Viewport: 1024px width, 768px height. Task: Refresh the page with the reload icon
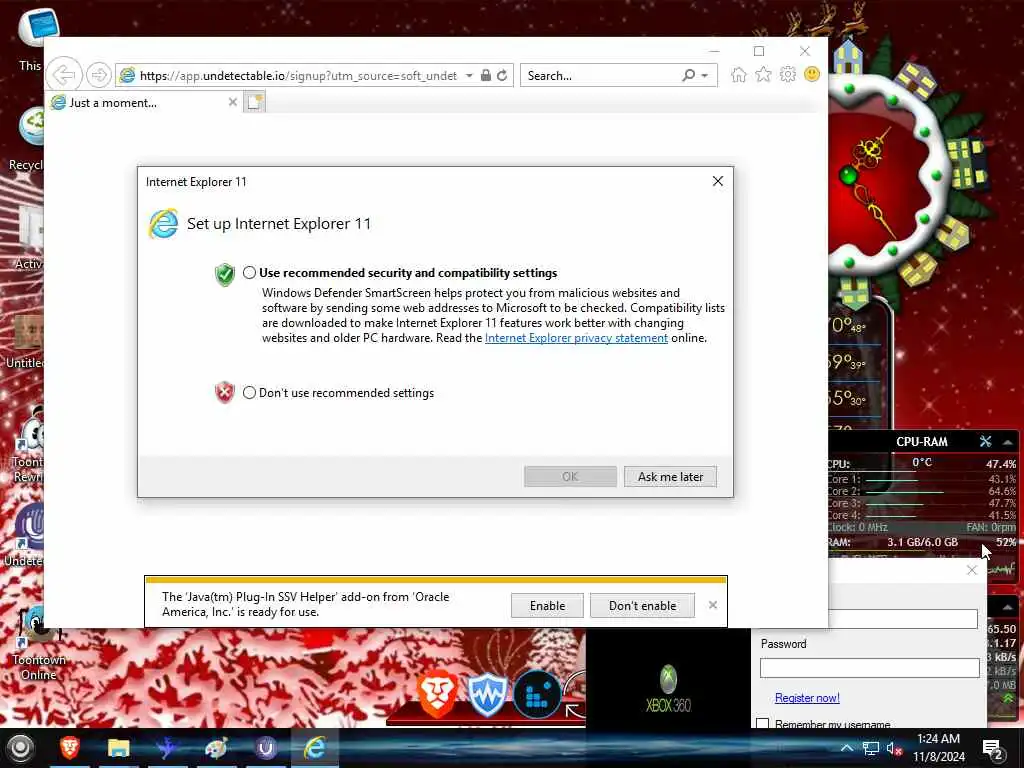[x=502, y=75]
